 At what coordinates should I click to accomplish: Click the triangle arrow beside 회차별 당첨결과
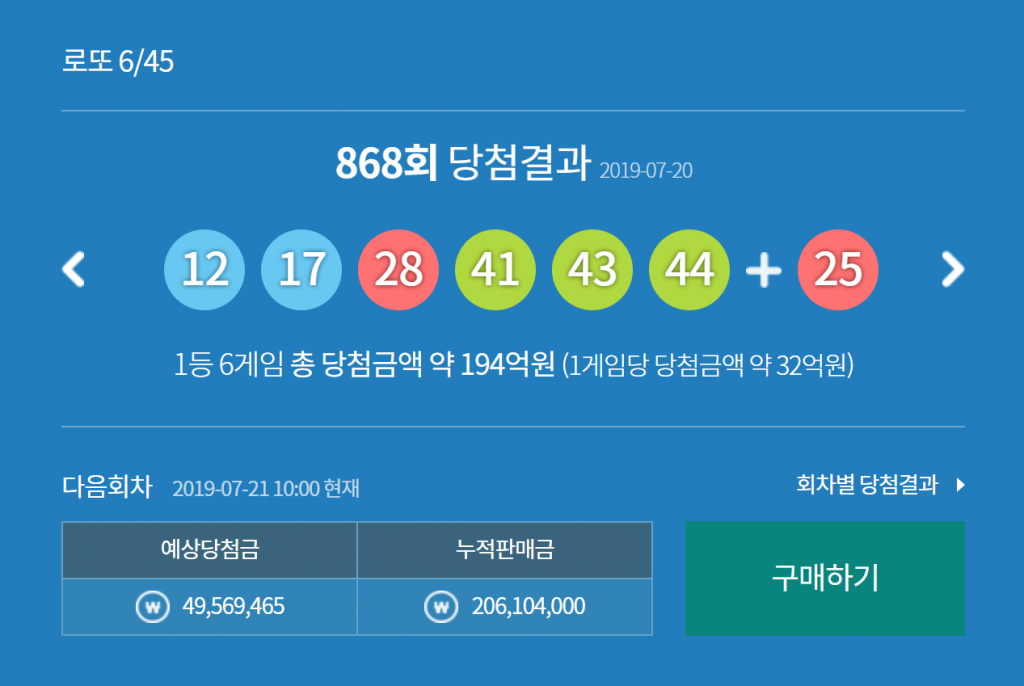point(960,486)
